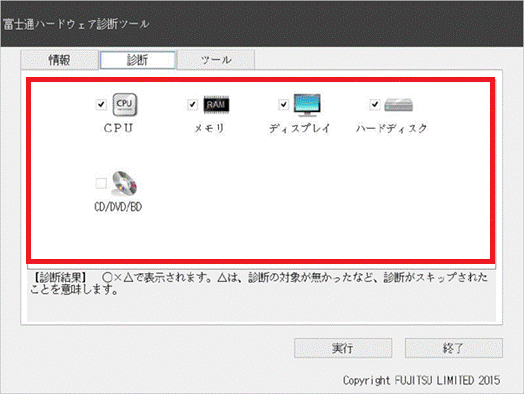Start diagnosis with the 実行 button

coord(343,348)
